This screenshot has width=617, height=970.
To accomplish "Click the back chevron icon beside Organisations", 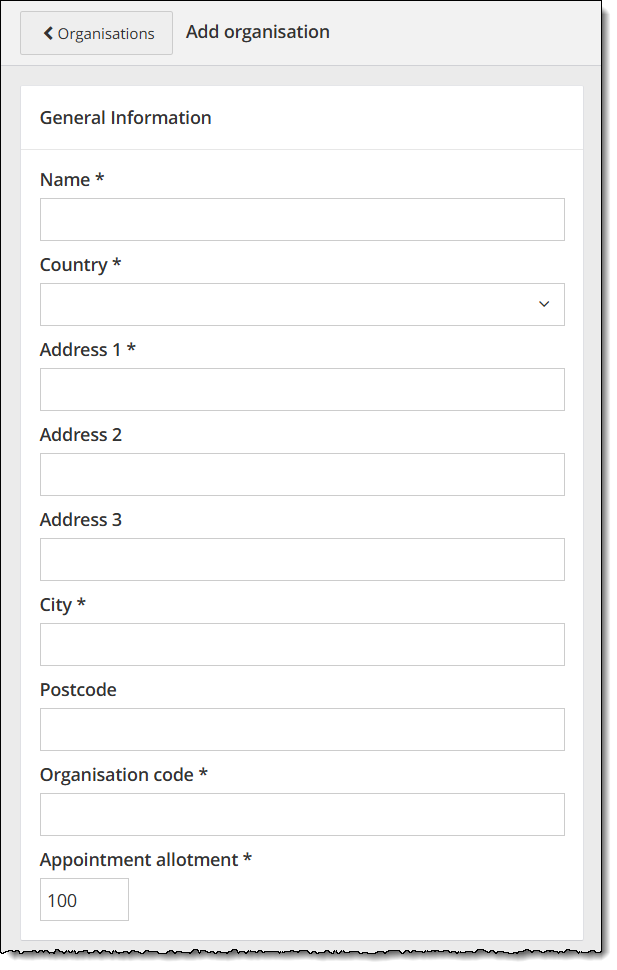I will point(48,34).
